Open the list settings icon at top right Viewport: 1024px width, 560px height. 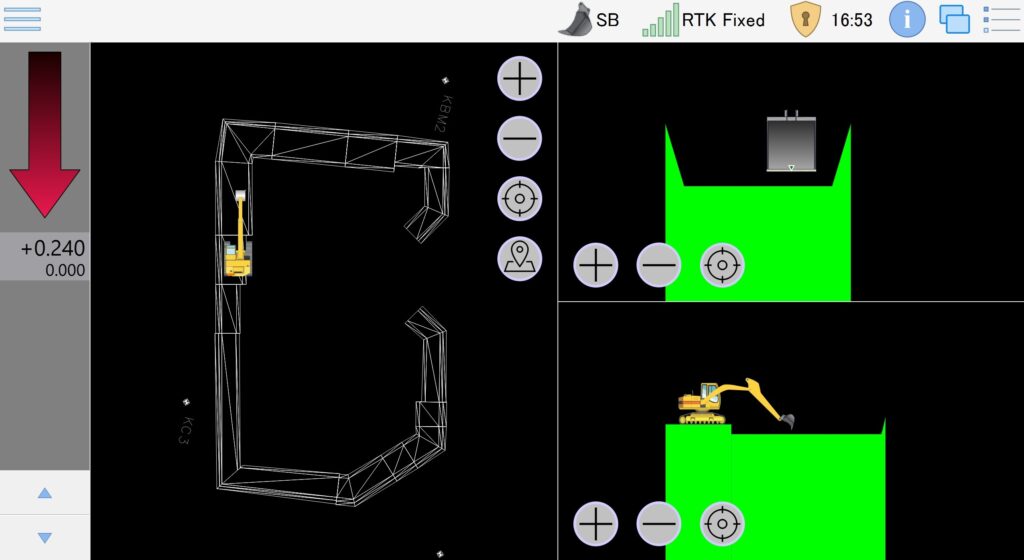(x=1000, y=20)
